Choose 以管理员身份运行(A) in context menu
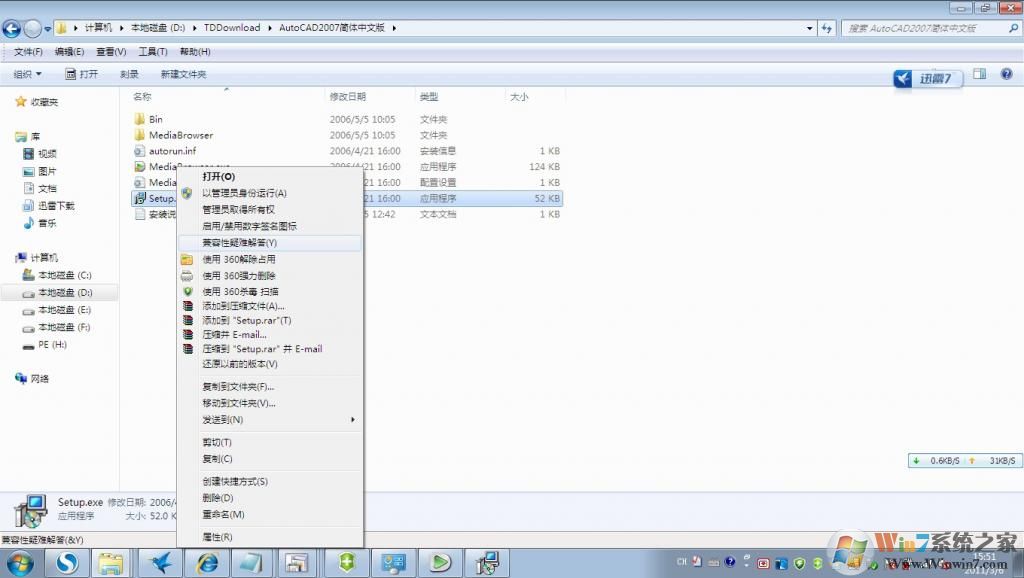 pos(269,193)
